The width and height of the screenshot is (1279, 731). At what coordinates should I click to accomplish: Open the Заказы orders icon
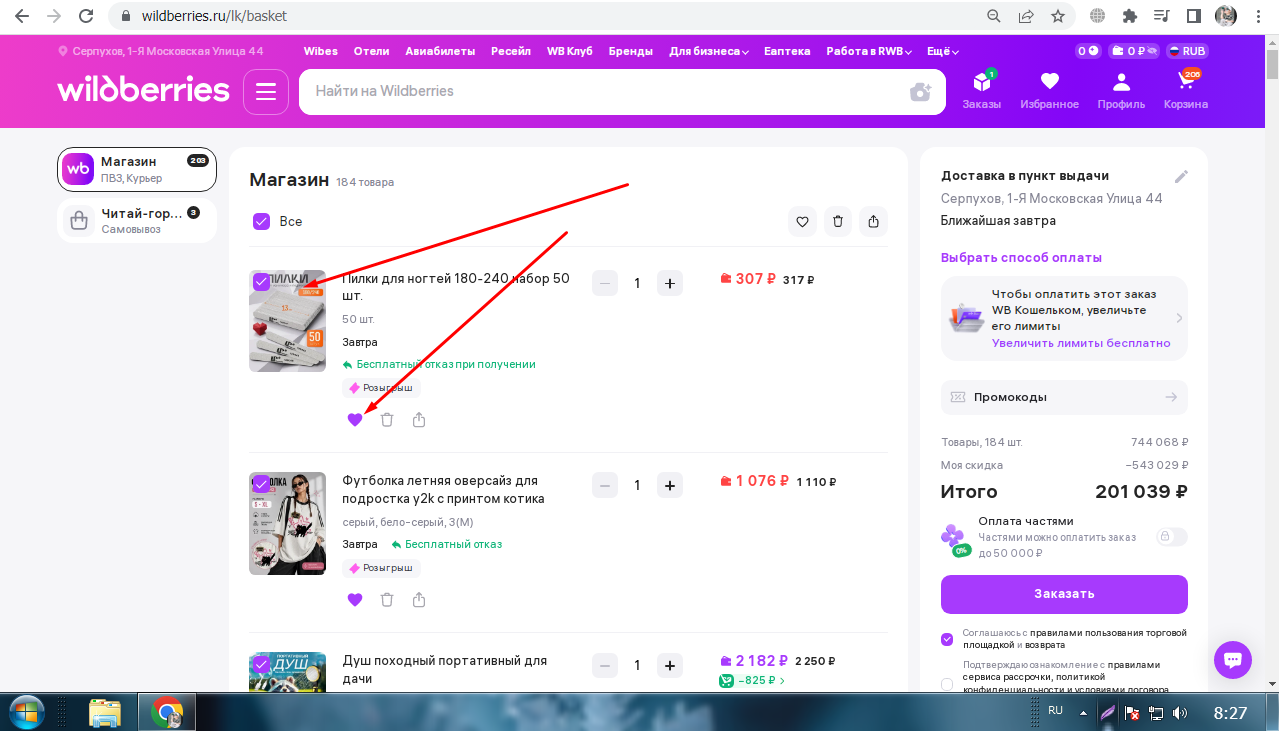(x=981, y=90)
